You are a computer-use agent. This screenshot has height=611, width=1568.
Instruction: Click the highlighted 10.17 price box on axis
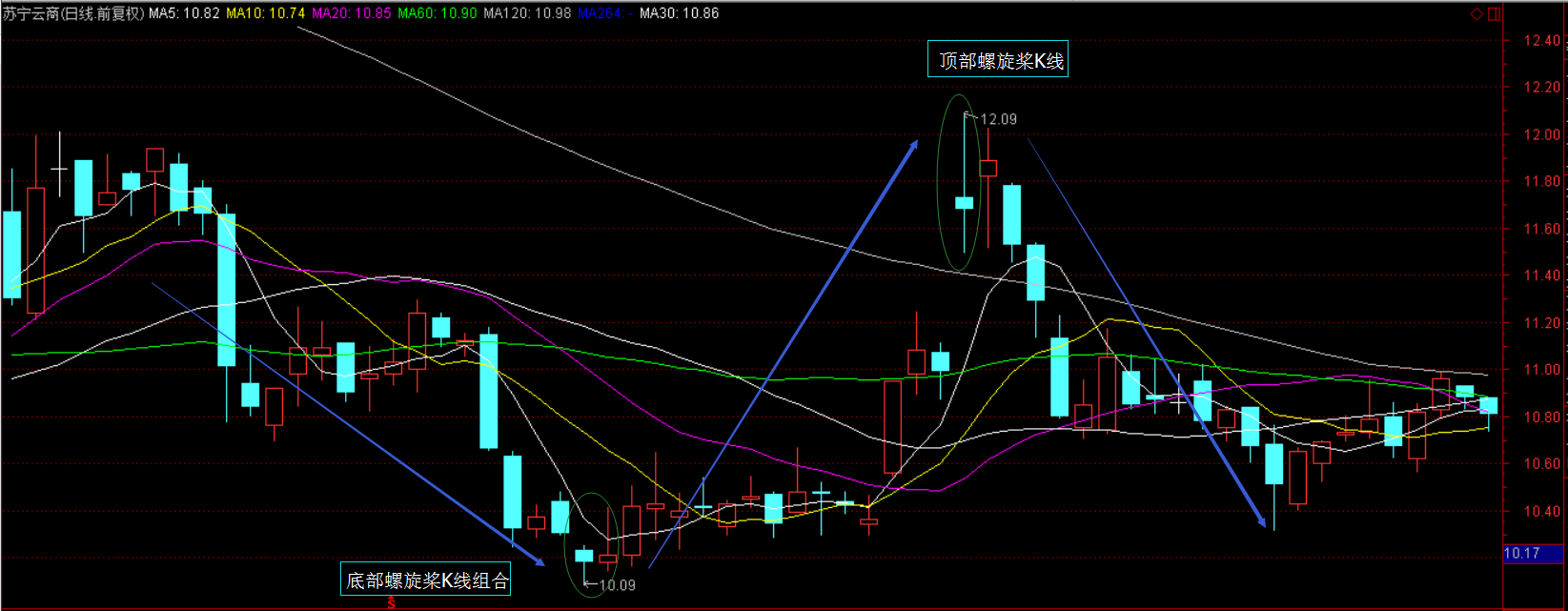(x=1533, y=553)
